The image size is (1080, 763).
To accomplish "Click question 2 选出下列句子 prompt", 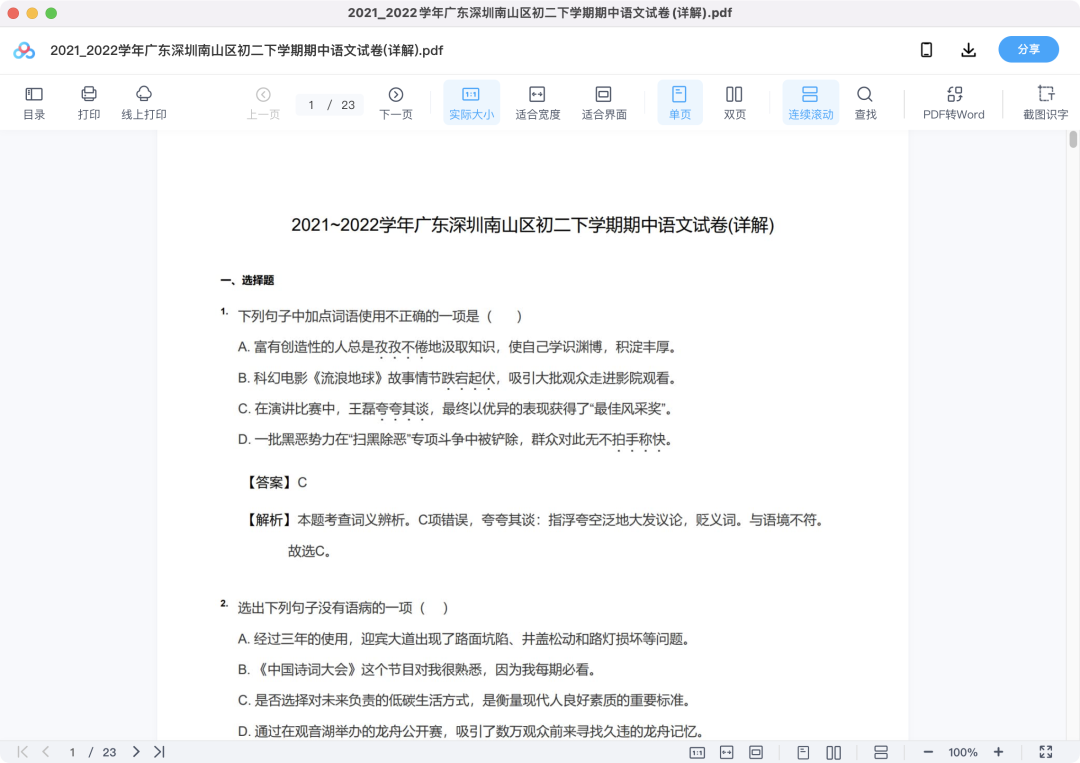I will [x=343, y=607].
